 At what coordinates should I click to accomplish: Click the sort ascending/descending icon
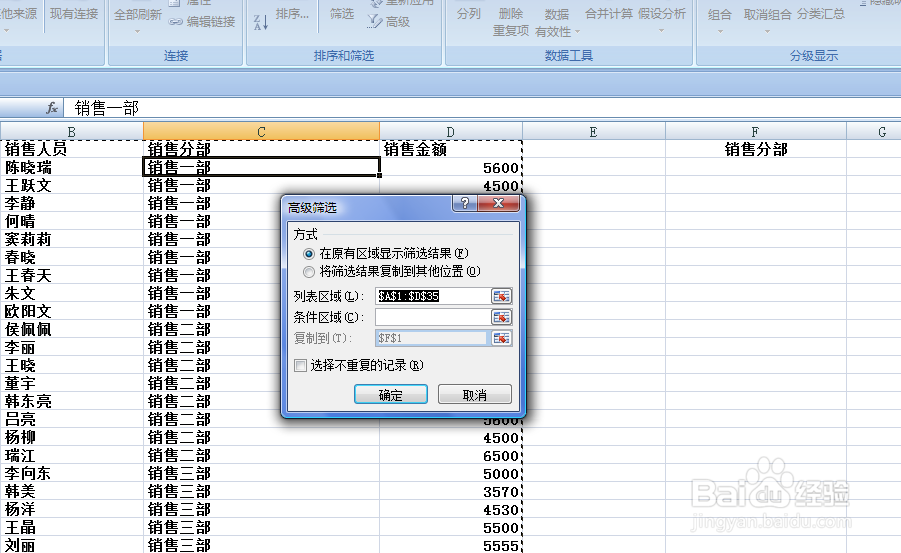point(261,22)
